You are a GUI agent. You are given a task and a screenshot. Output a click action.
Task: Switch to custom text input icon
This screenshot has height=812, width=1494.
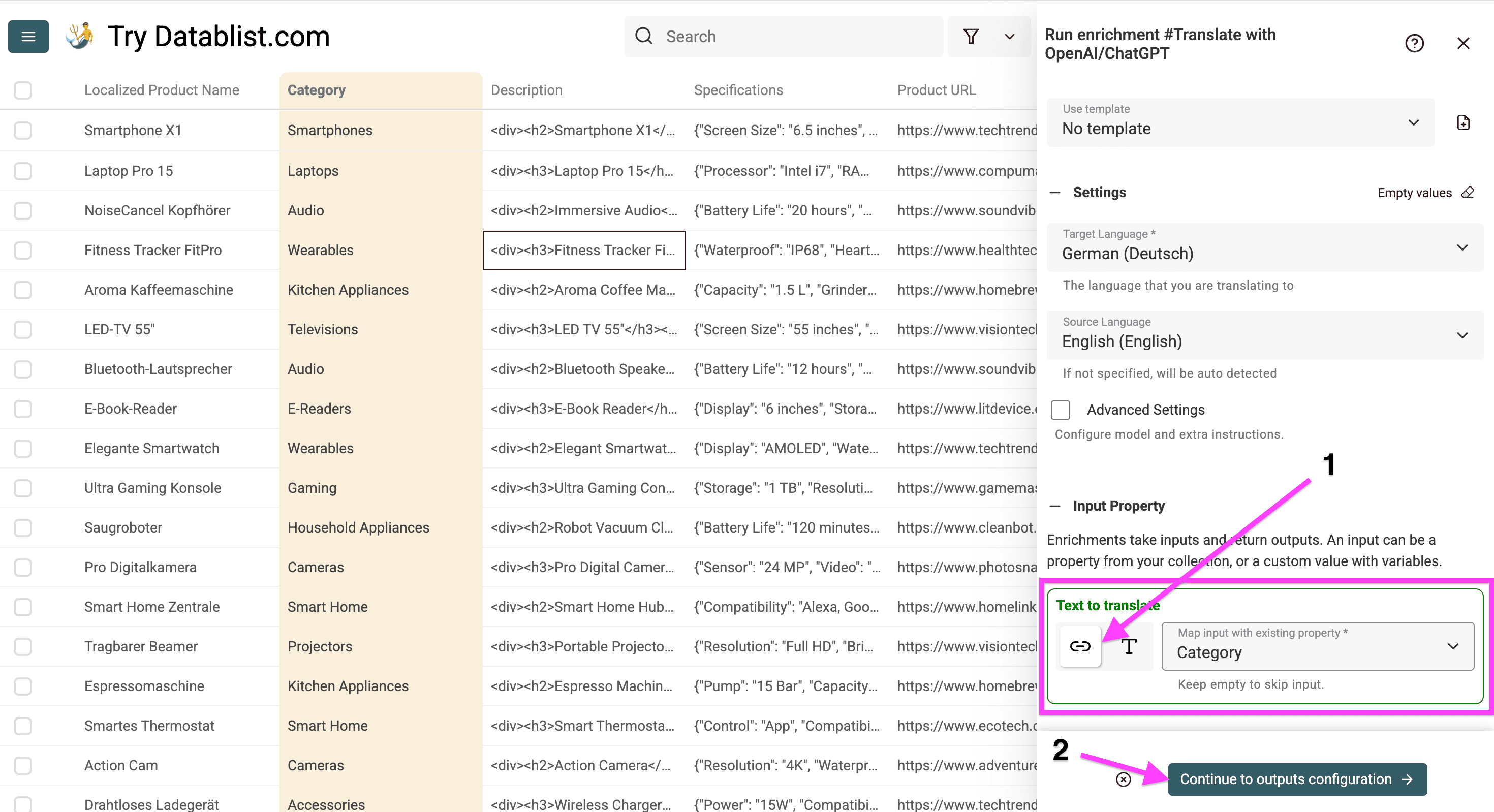coord(1129,646)
